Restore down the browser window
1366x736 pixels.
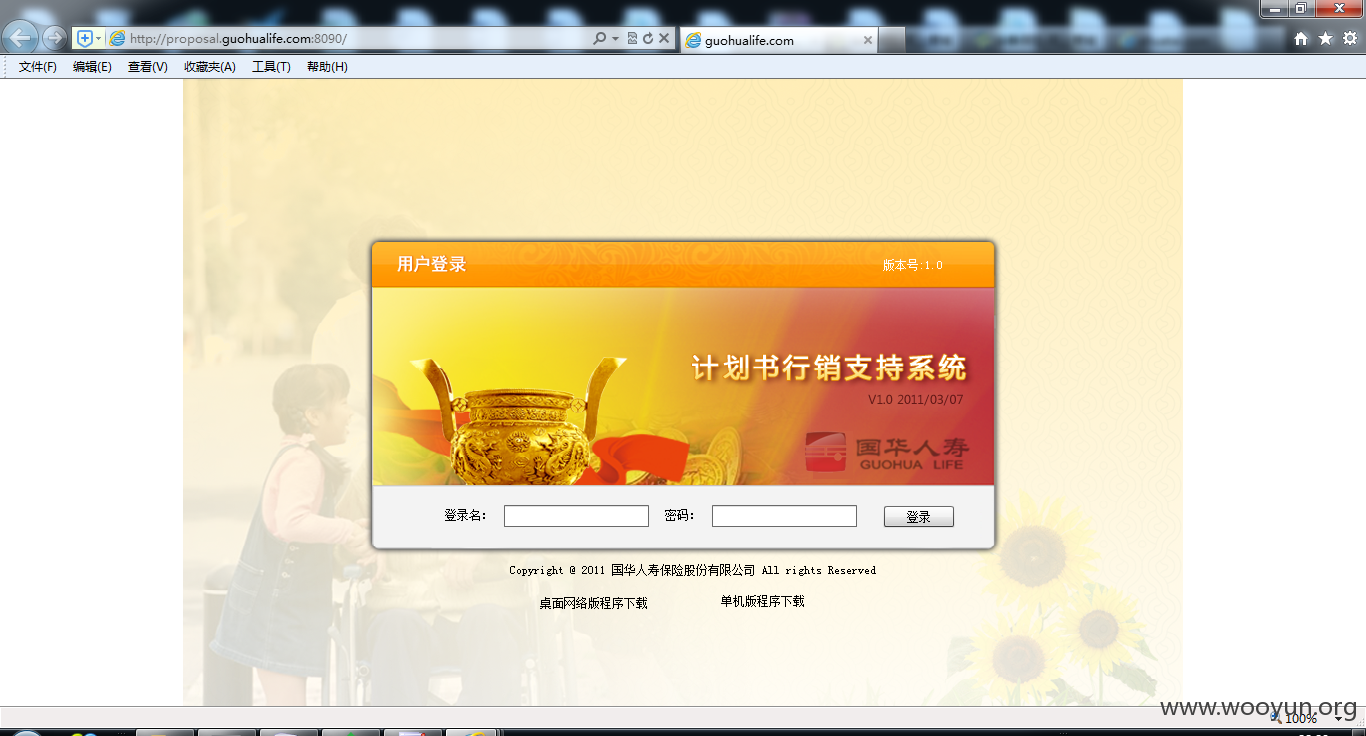1300,8
